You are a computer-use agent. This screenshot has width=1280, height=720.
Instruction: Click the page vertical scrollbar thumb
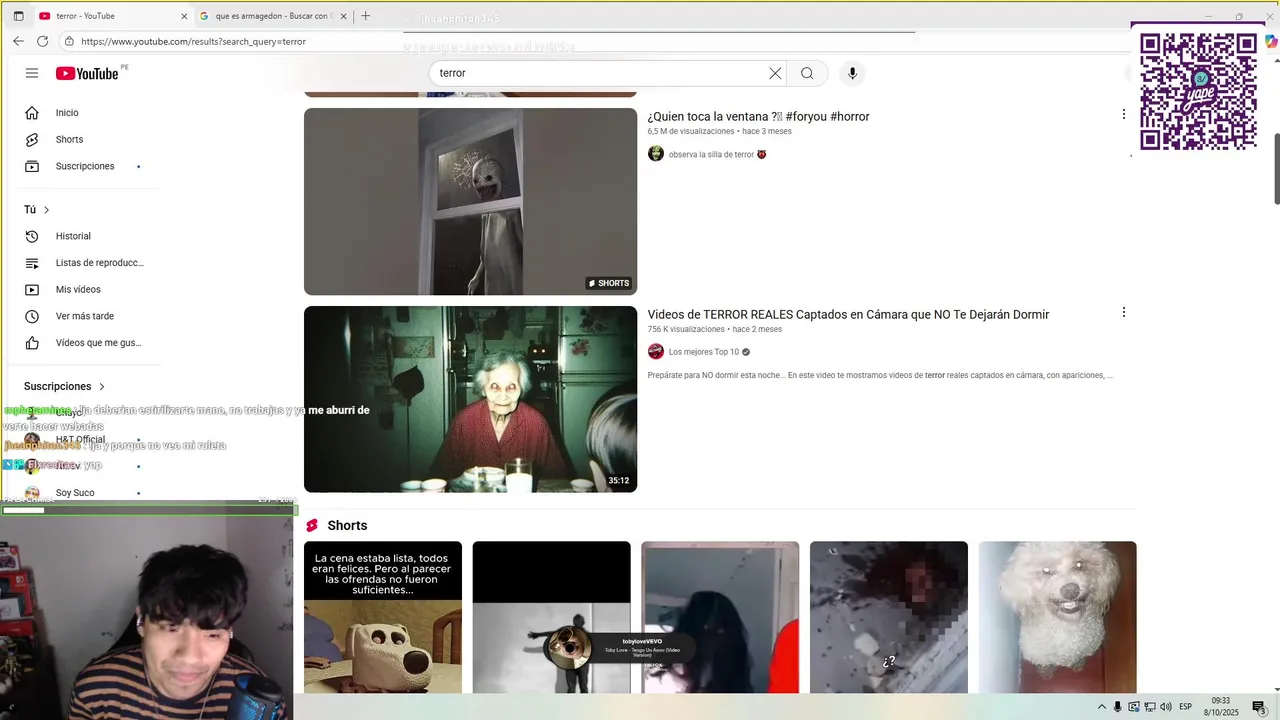point(1276,168)
